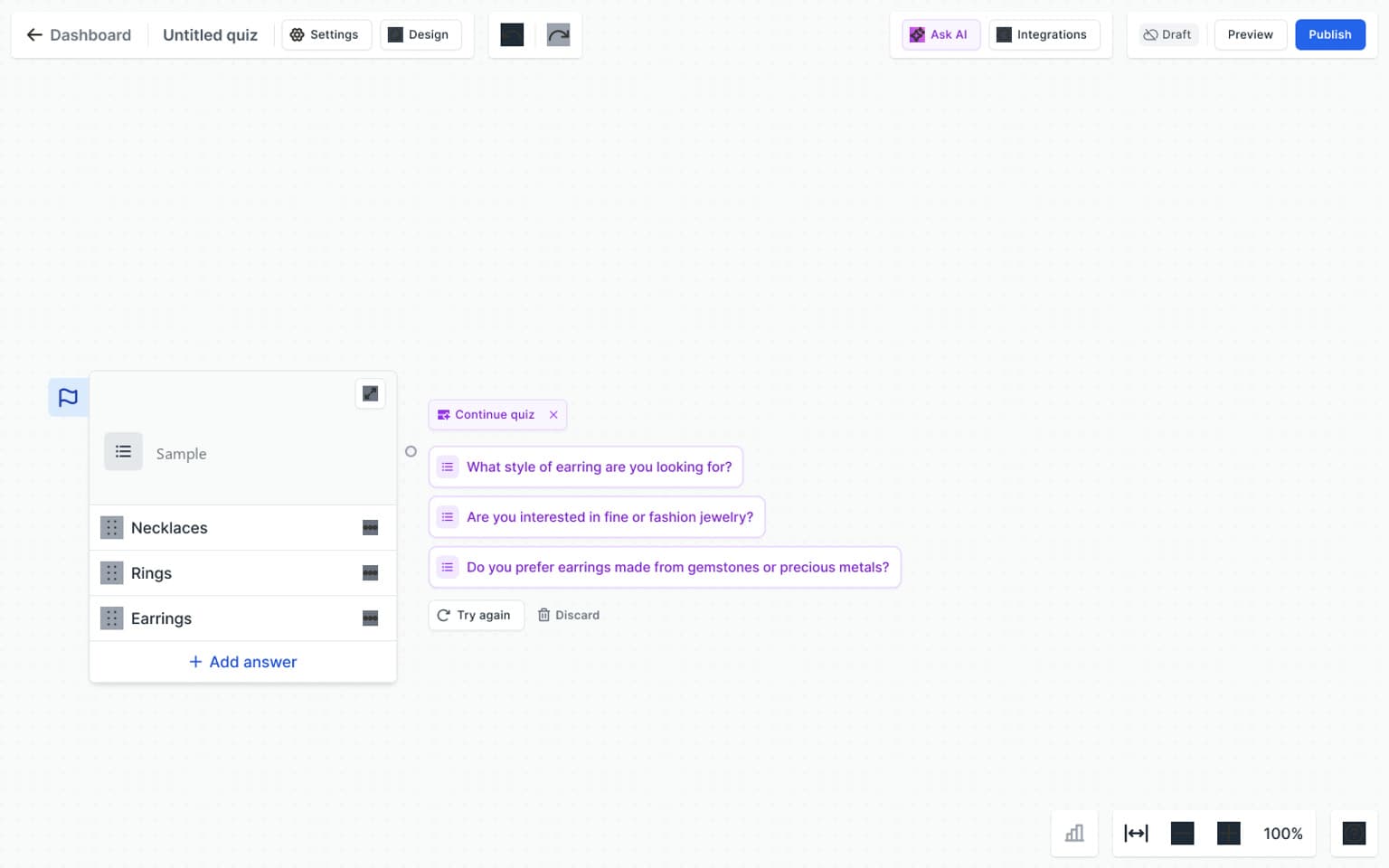The height and width of the screenshot is (868, 1389).
Task: Select the Necklaces answer text
Action: point(169,528)
